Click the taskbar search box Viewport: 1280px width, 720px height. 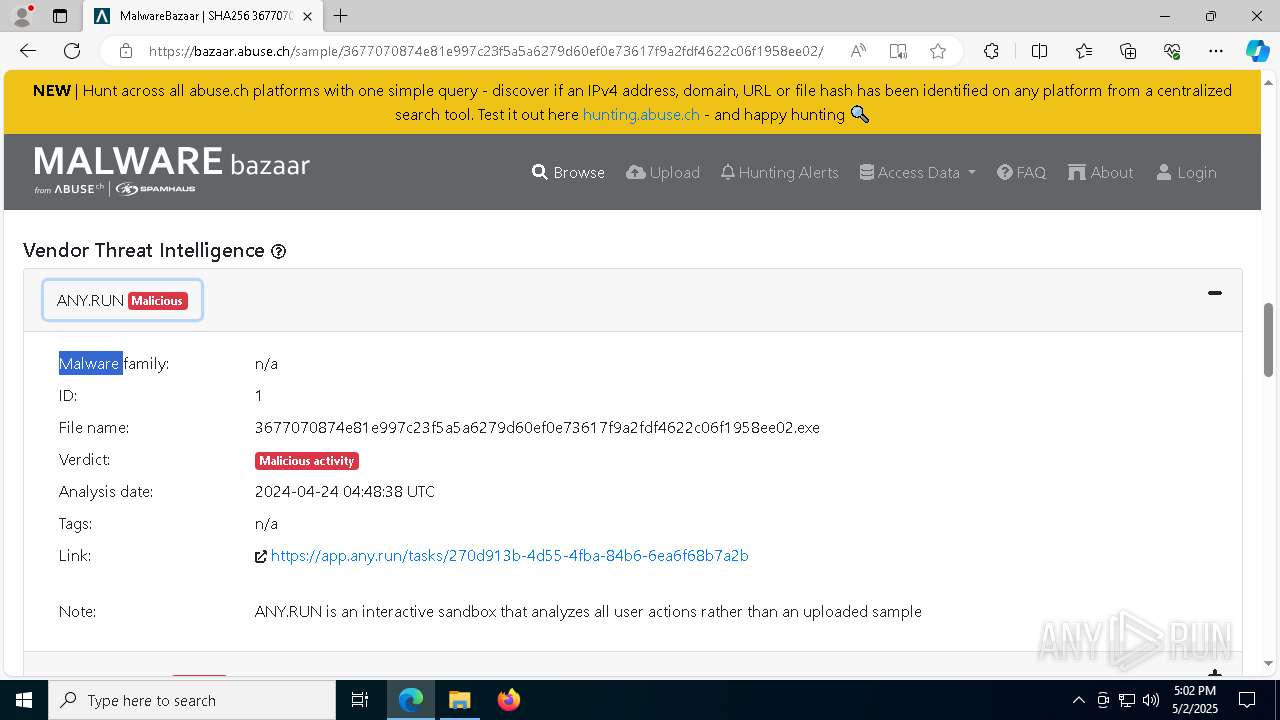(192, 700)
